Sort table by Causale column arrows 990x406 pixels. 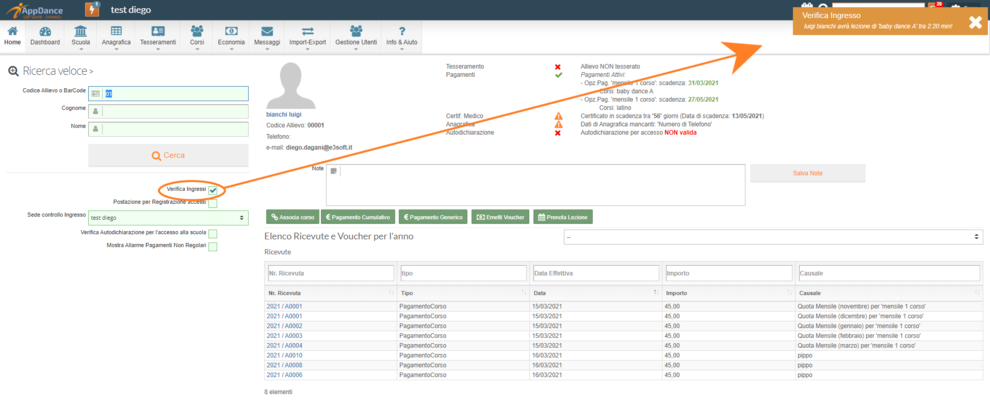977,294
